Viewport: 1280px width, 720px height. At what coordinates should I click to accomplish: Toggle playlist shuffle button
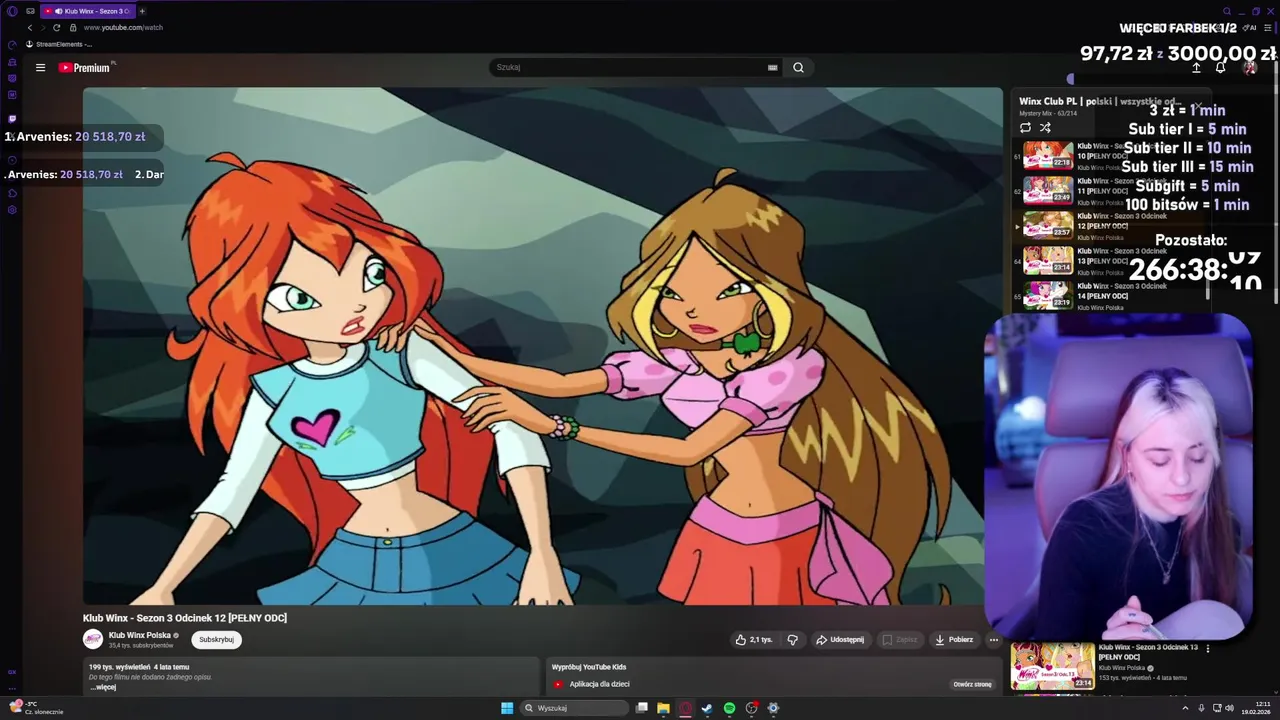coord(1045,128)
